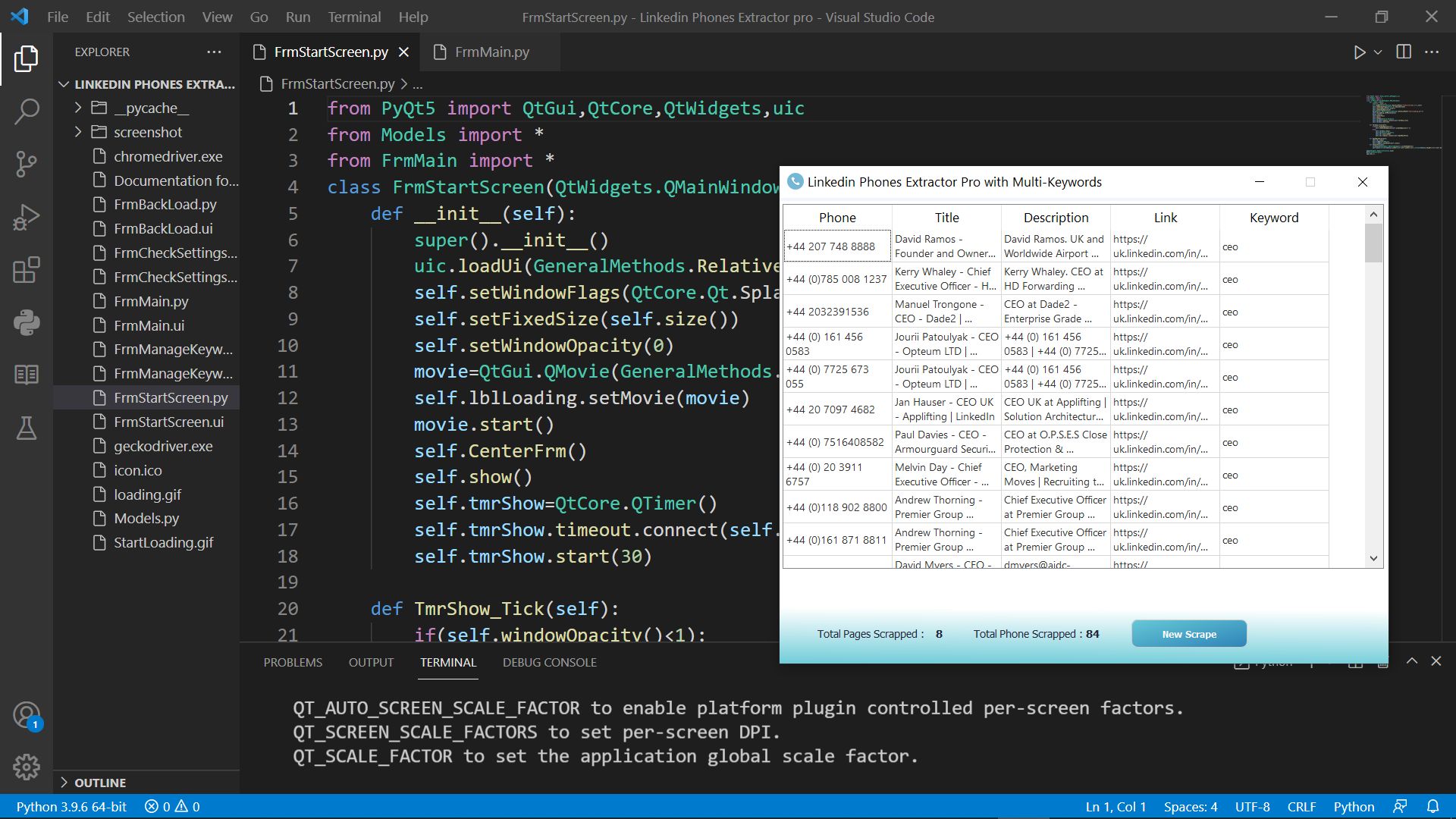Switch to the PROBLEMS panel tab
The image size is (1456, 819).
(293, 662)
